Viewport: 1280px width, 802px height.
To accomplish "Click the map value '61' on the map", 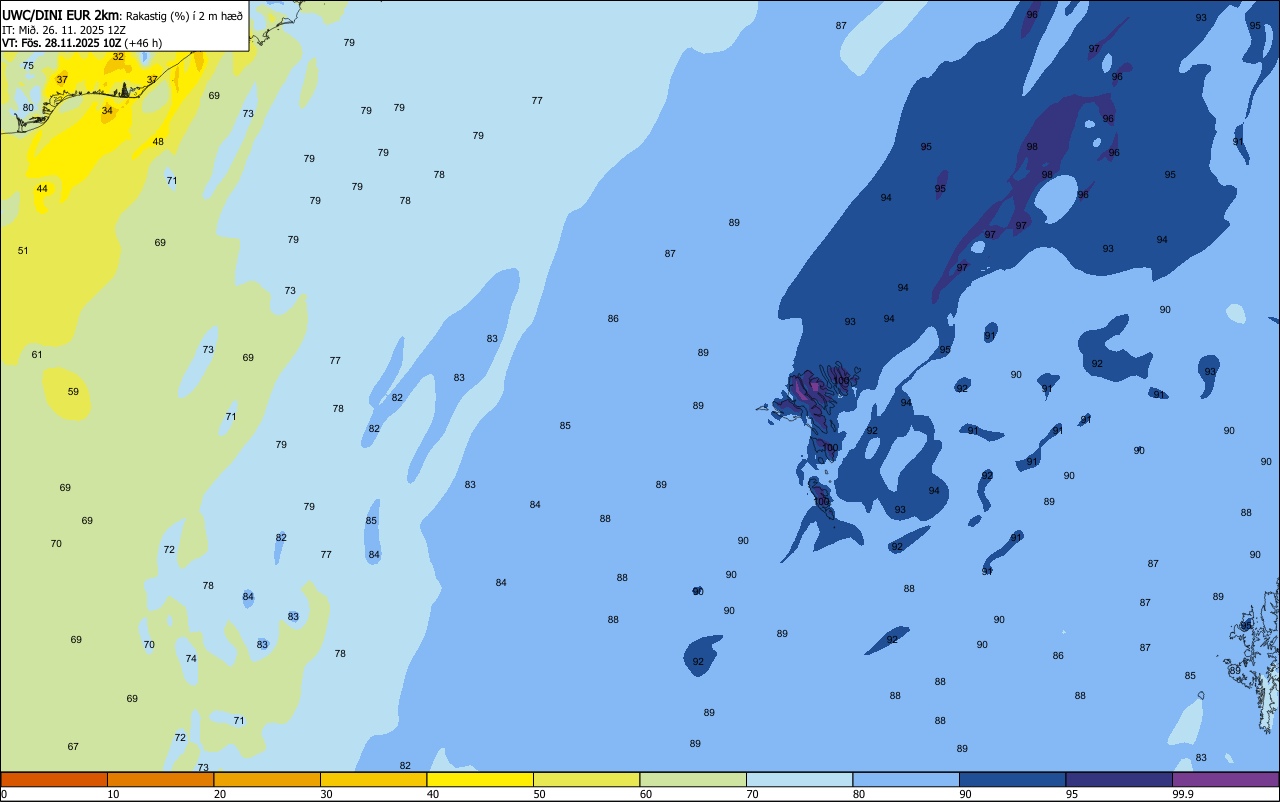I will coord(37,355).
